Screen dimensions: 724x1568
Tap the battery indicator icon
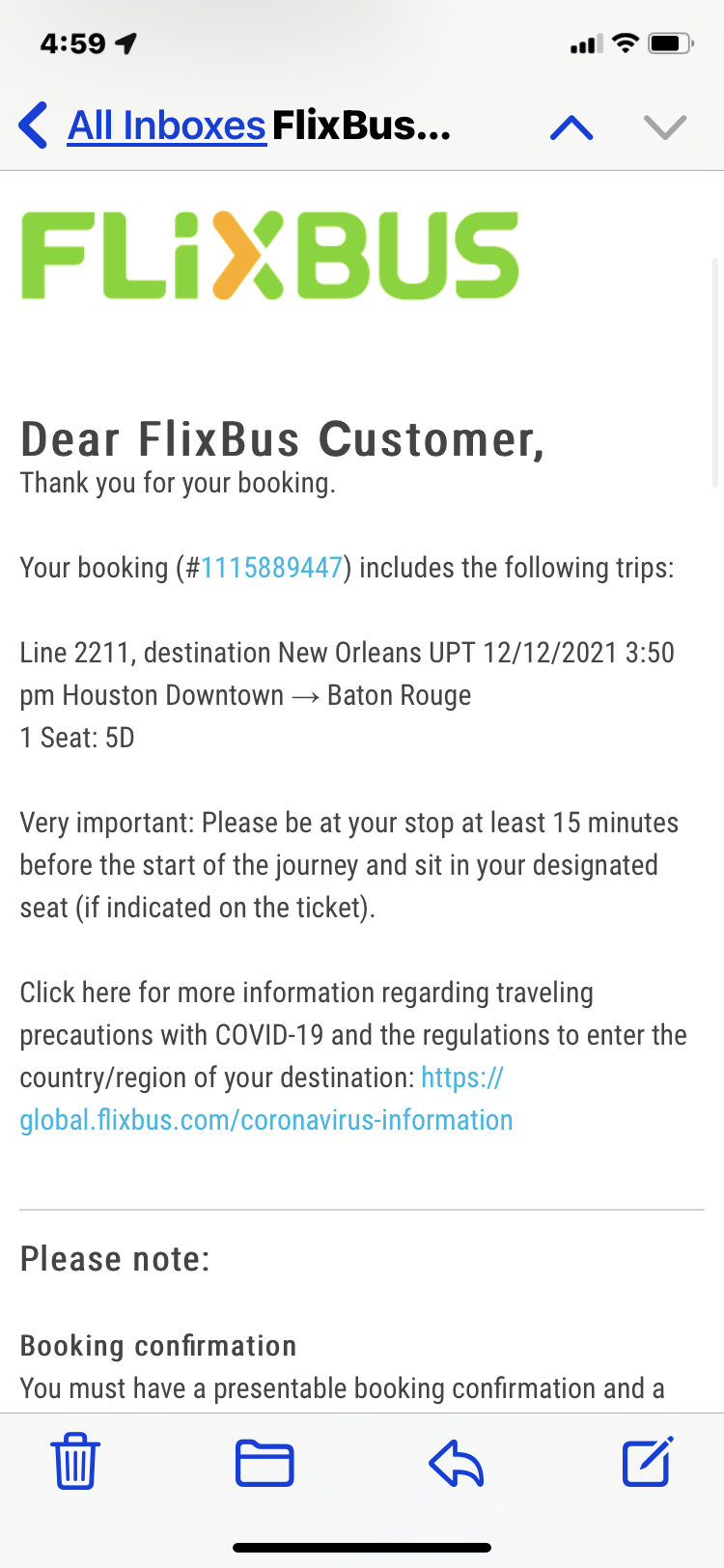click(670, 43)
